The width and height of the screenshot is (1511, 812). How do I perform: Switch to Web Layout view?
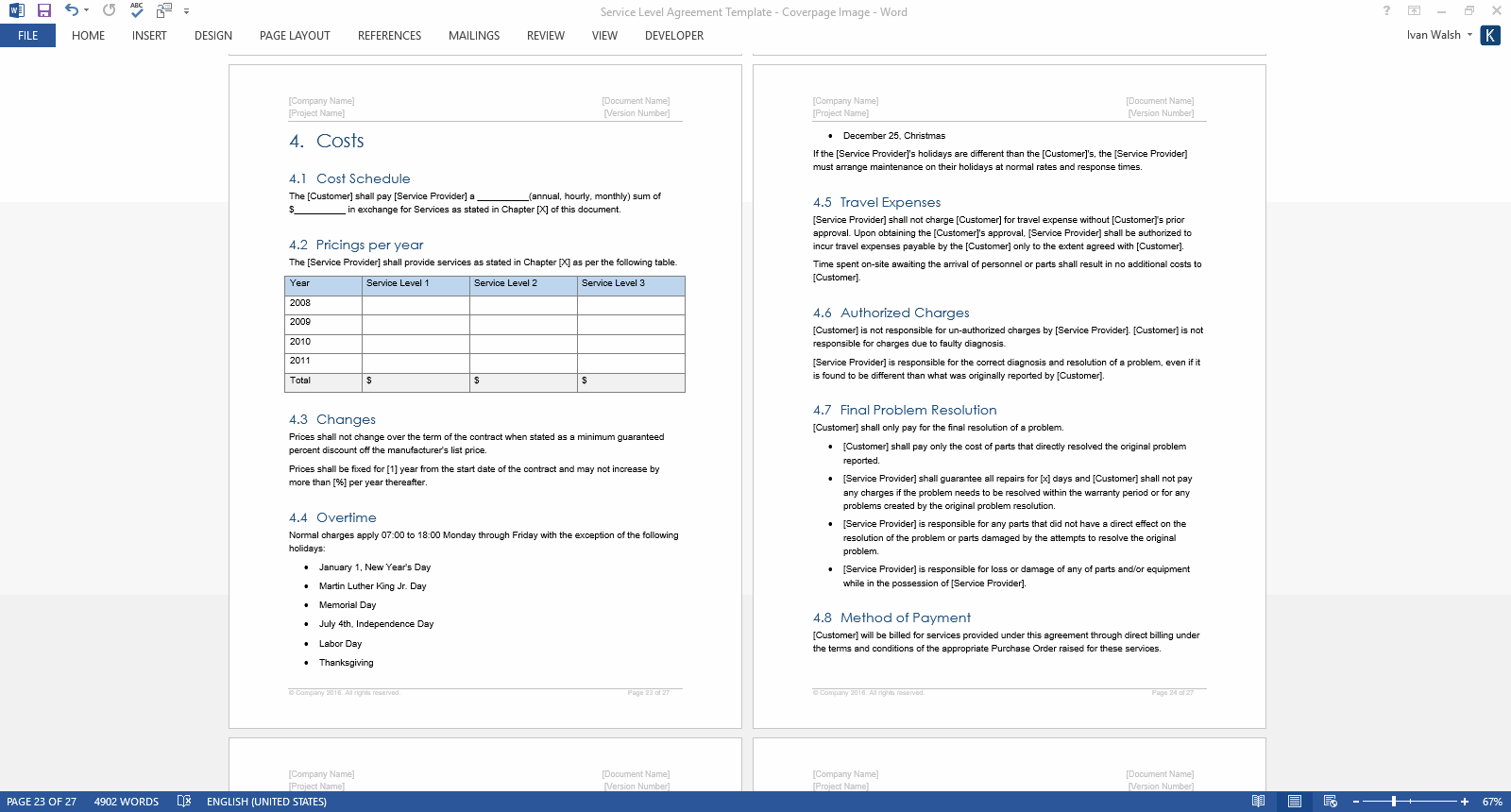[1330, 802]
